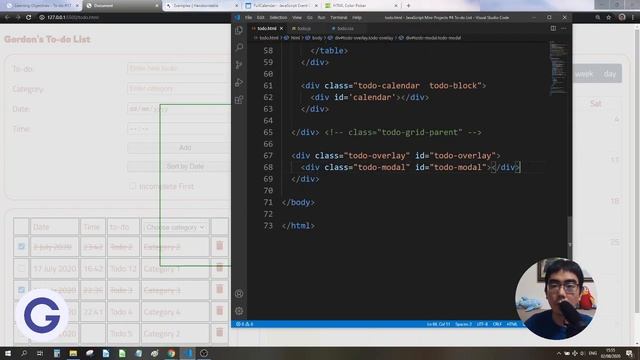This screenshot has height=360, width=640.
Task: Uncheck the first completed todo row checkbox
Action: [x=21, y=247]
